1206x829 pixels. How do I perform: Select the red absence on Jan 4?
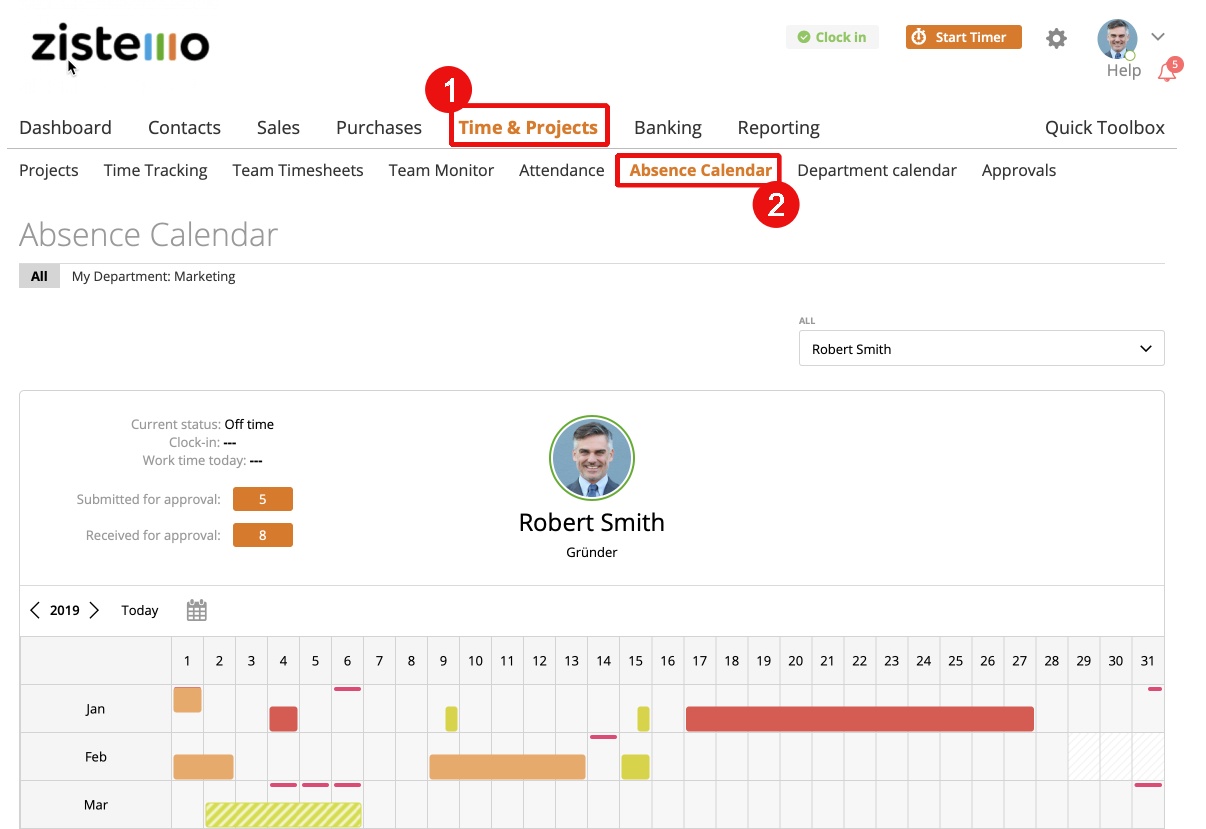[x=283, y=719]
